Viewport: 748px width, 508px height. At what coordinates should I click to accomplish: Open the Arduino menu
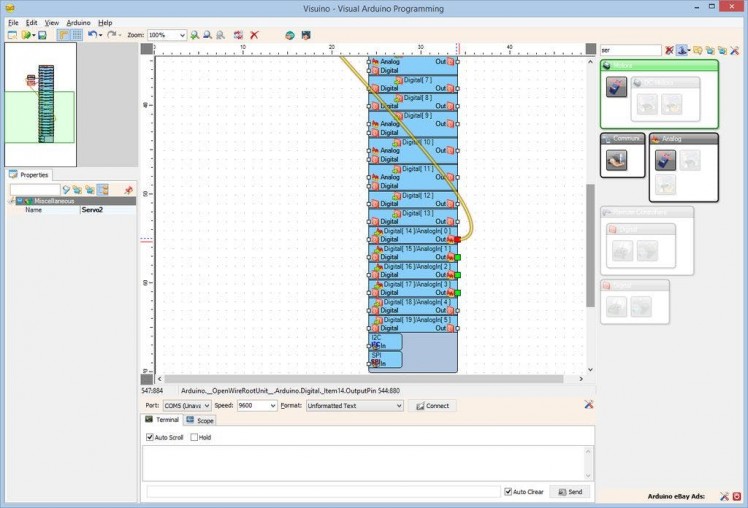pyautogui.click(x=78, y=22)
